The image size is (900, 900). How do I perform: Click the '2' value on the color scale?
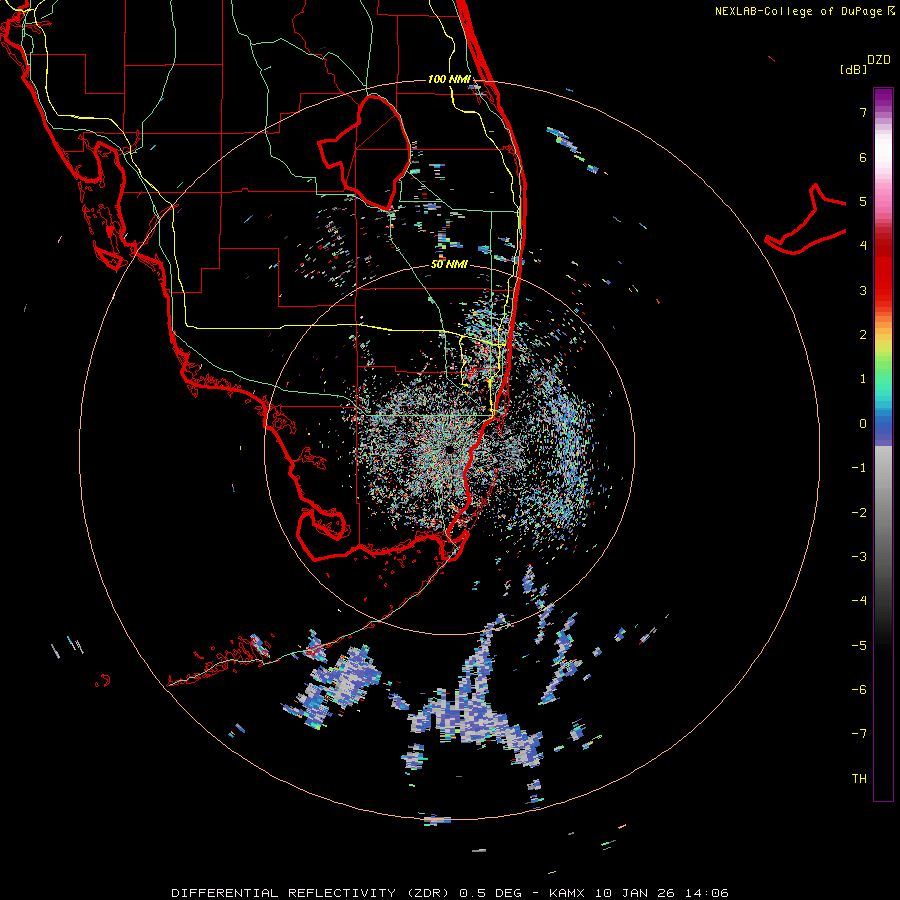coord(863,335)
